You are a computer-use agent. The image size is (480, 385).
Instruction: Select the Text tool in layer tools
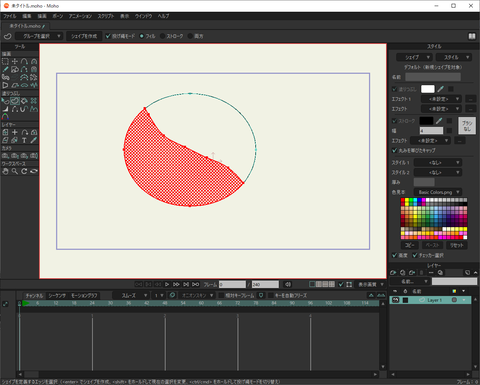(24, 140)
